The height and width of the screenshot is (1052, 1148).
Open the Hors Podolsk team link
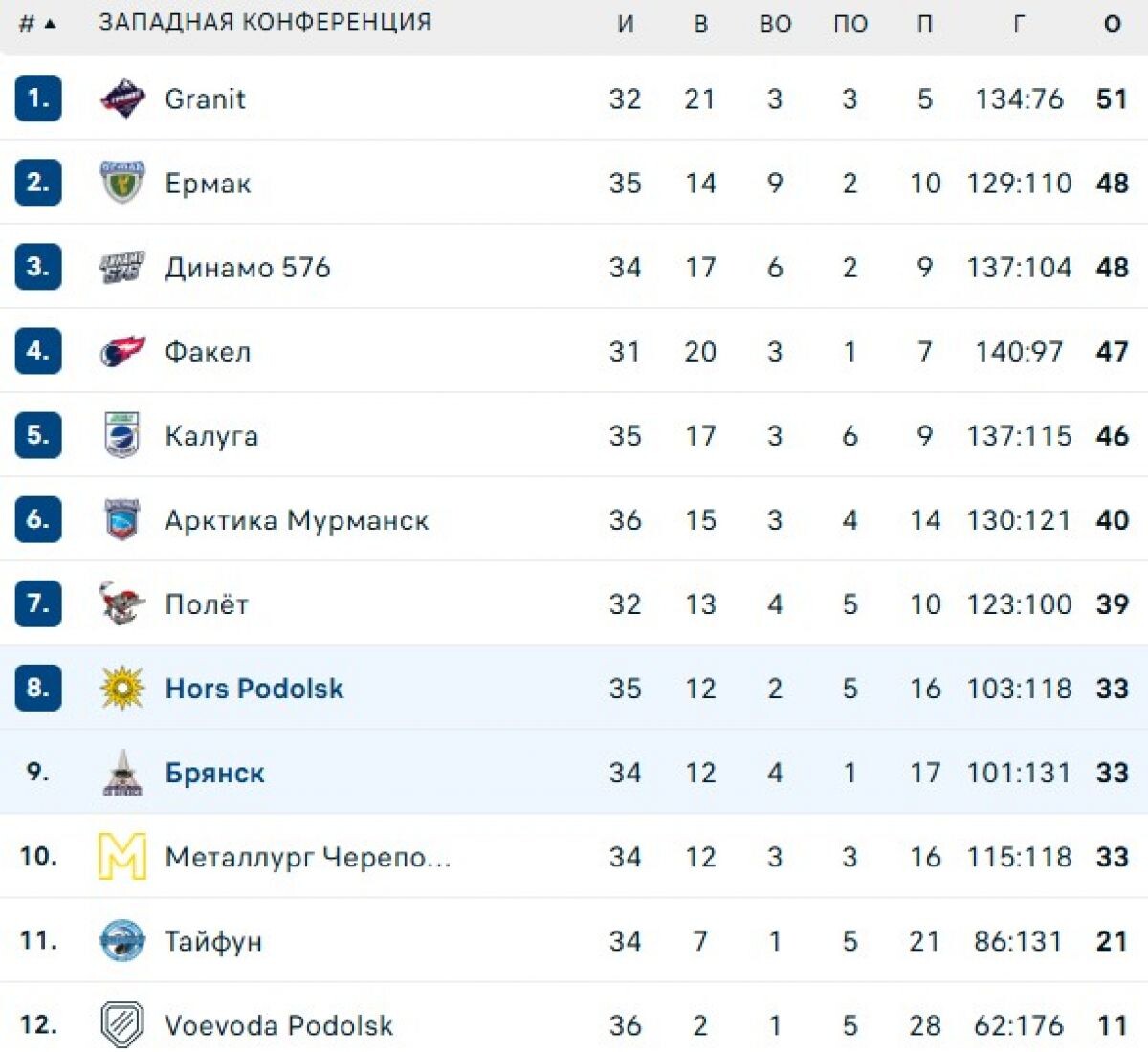254,689
